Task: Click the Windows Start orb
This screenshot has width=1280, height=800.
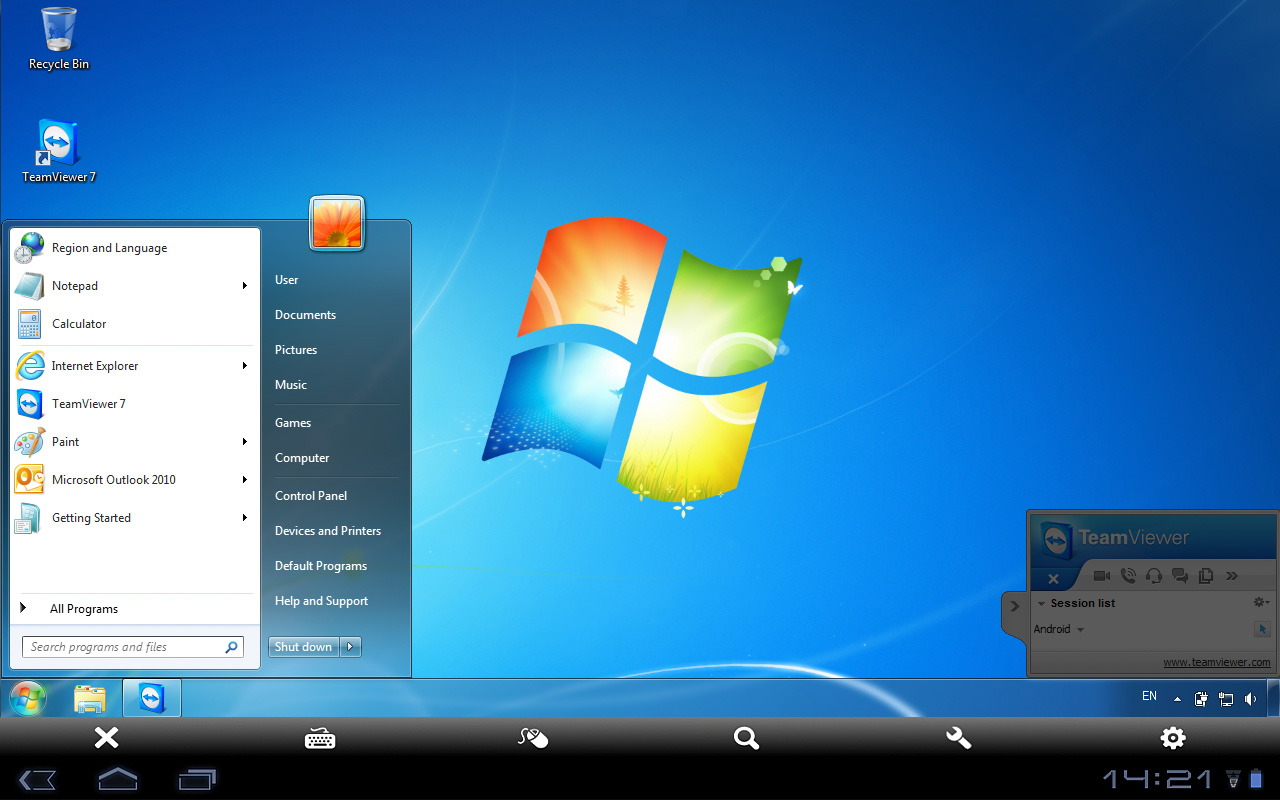Action: pyautogui.click(x=27, y=698)
